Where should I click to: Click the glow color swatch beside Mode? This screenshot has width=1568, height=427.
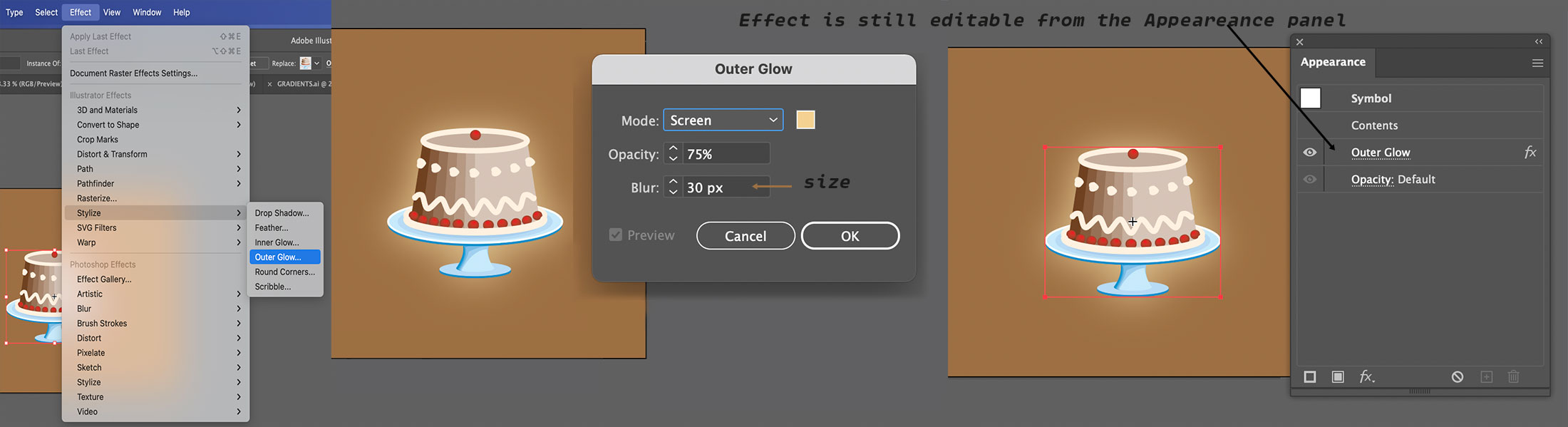tap(805, 120)
